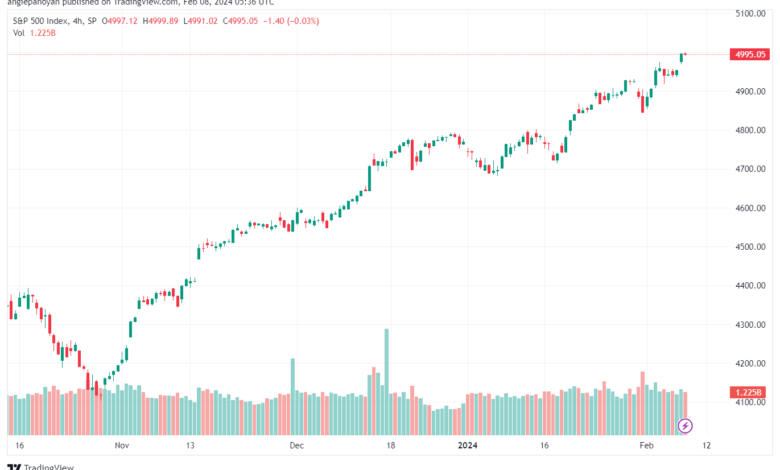Click the Vol indicator label

click(18, 33)
